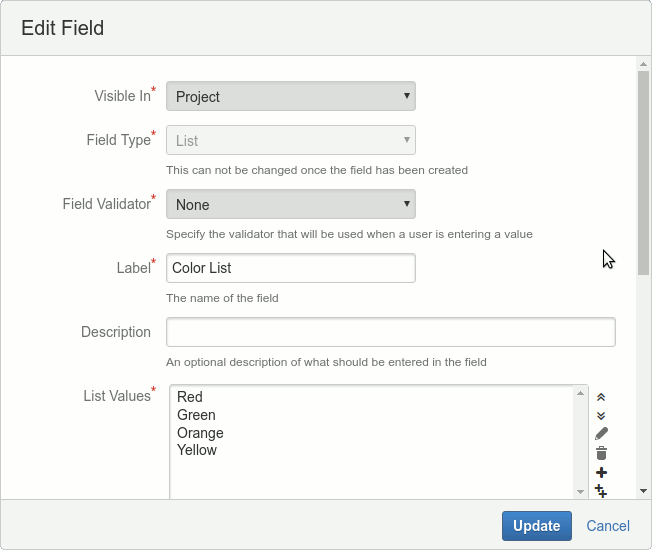This screenshot has height=550, width=652.
Task: Click the move up double-chevron icon
Action: (601, 397)
